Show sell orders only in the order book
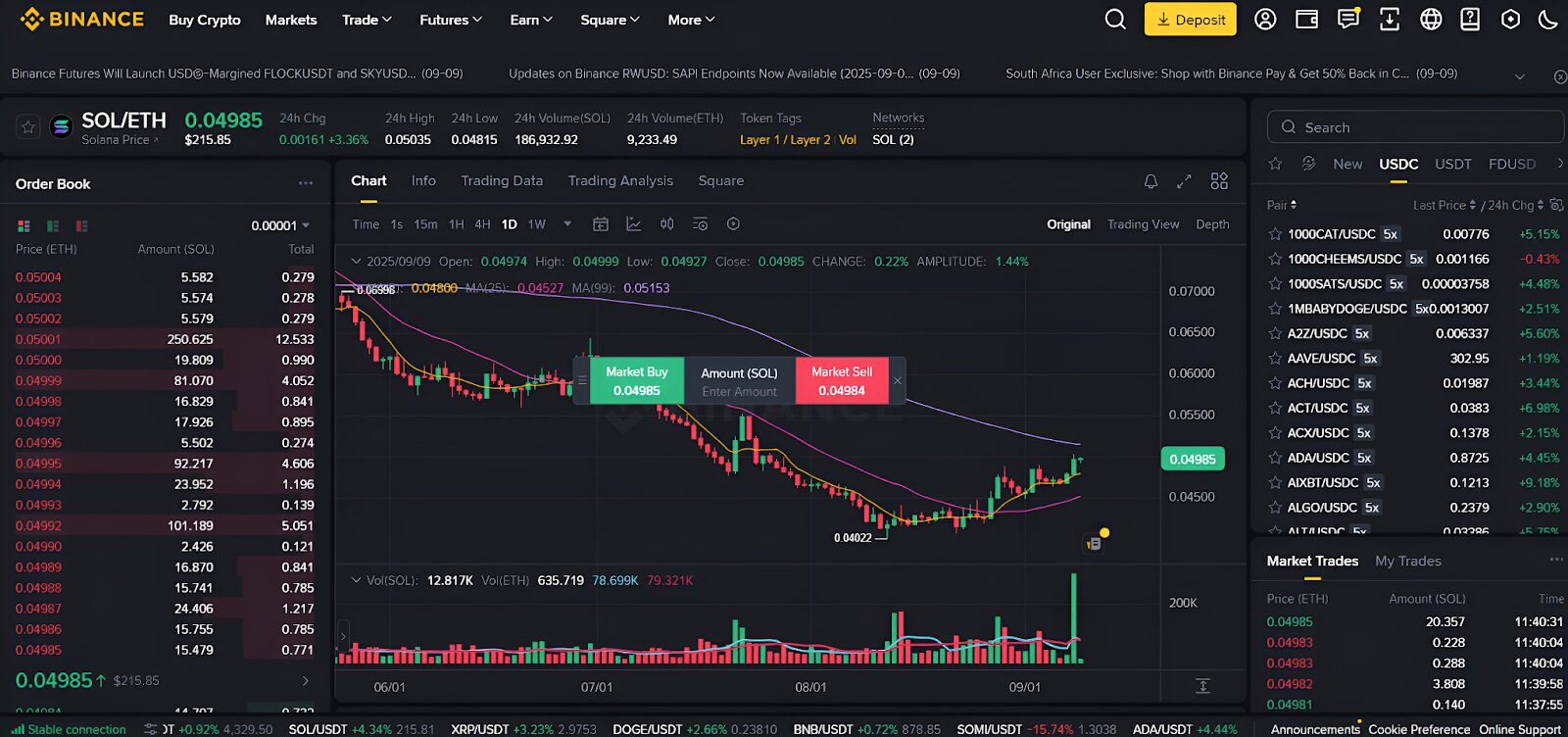This screenshot has width=1568, height=737. click(x=81, y=226)
